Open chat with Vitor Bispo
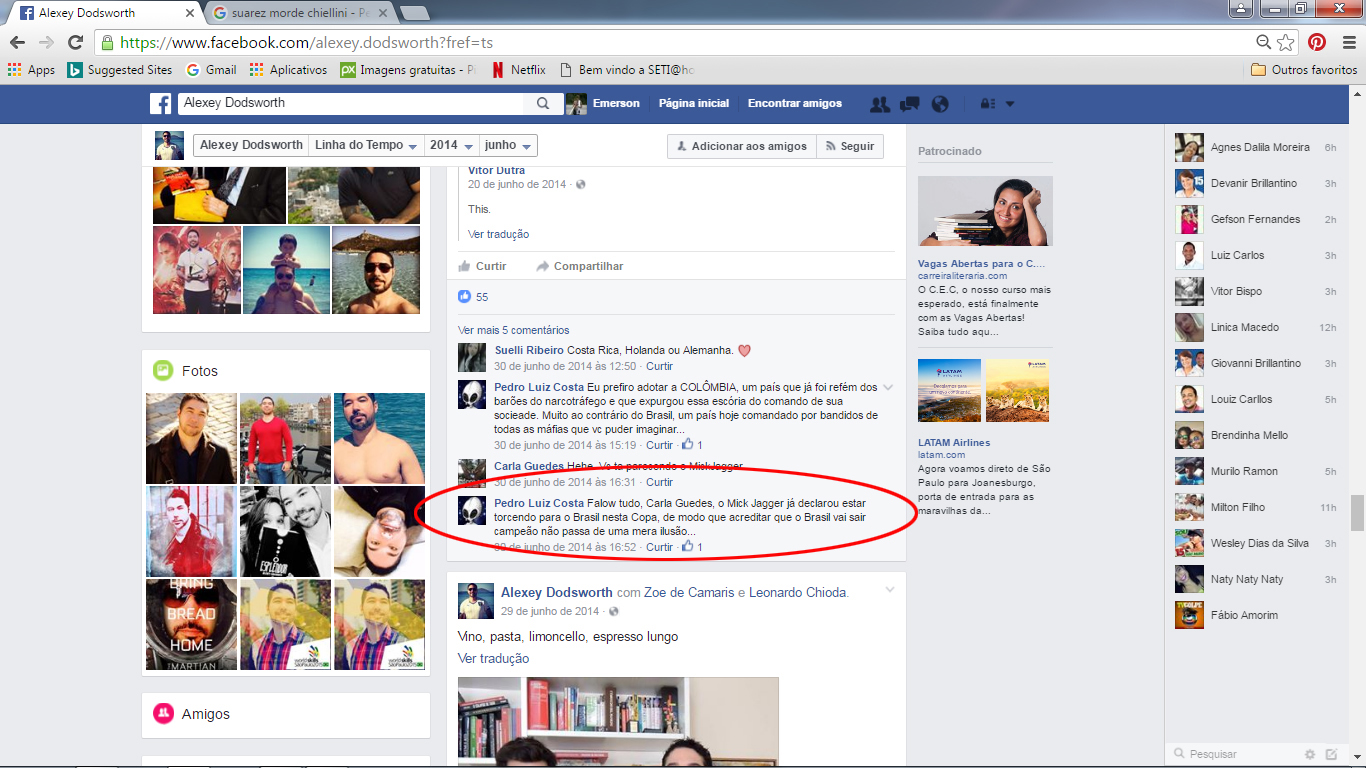Viewport: 1366px width, 768px height. pyautogui.click(x=1256, y=291)
